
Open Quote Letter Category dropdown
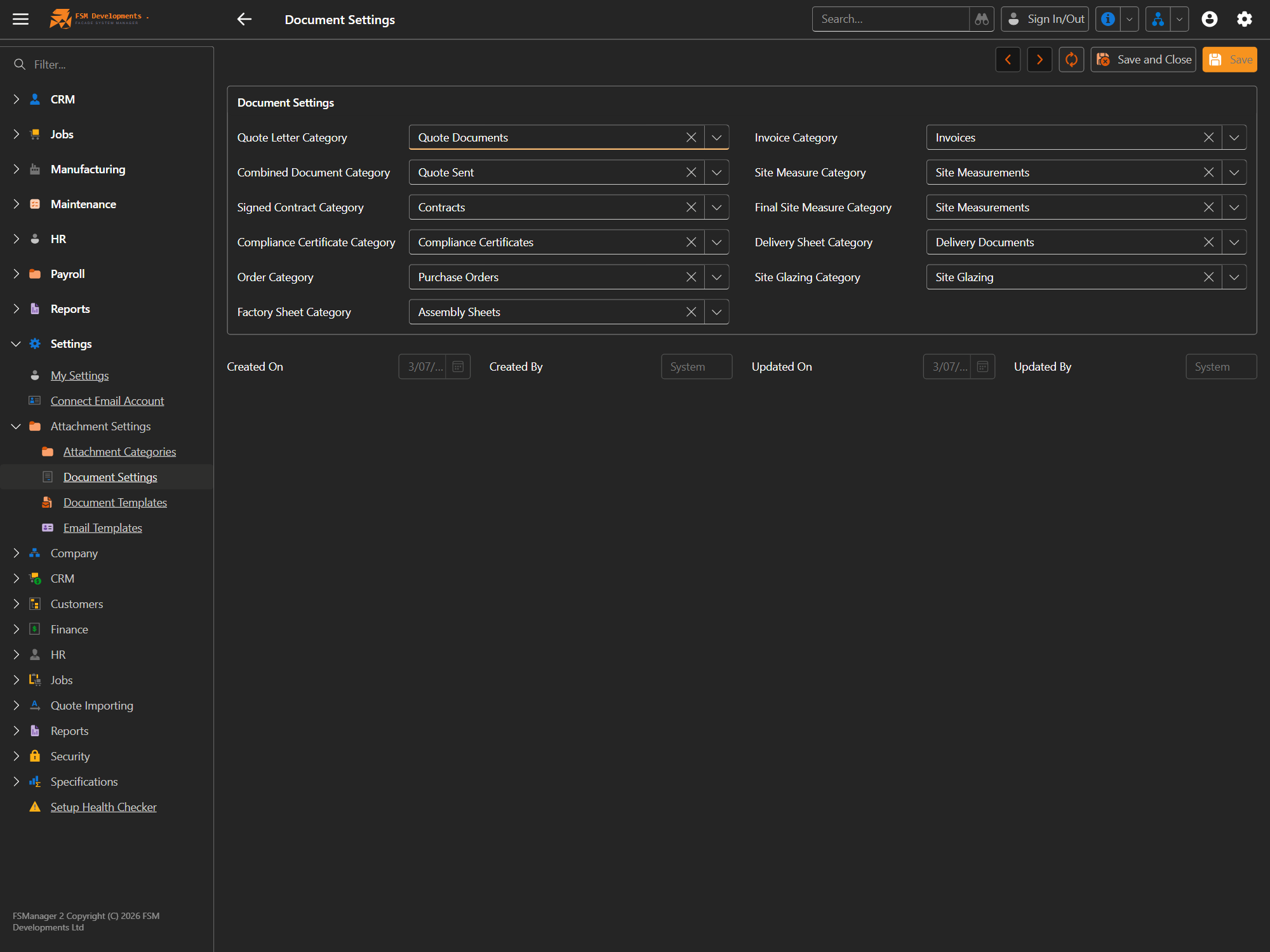(717, 138)
